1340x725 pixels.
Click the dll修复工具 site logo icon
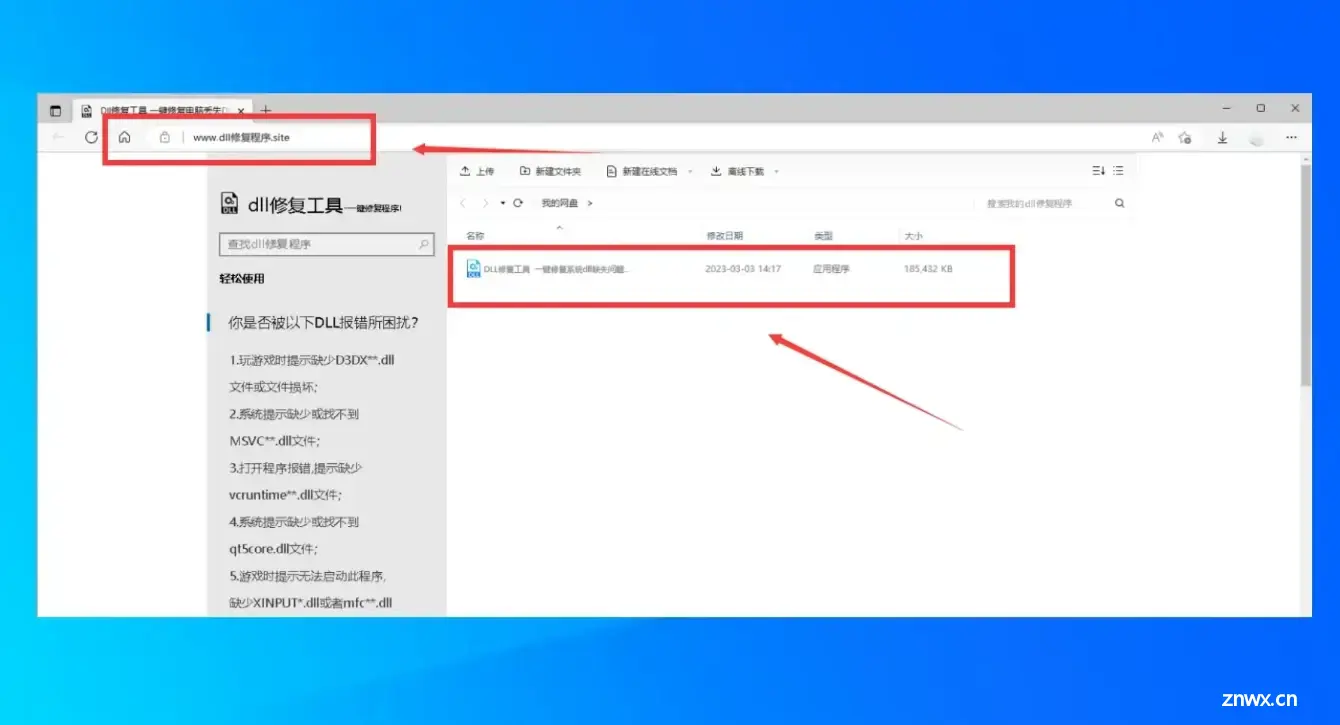click(230, 203)
